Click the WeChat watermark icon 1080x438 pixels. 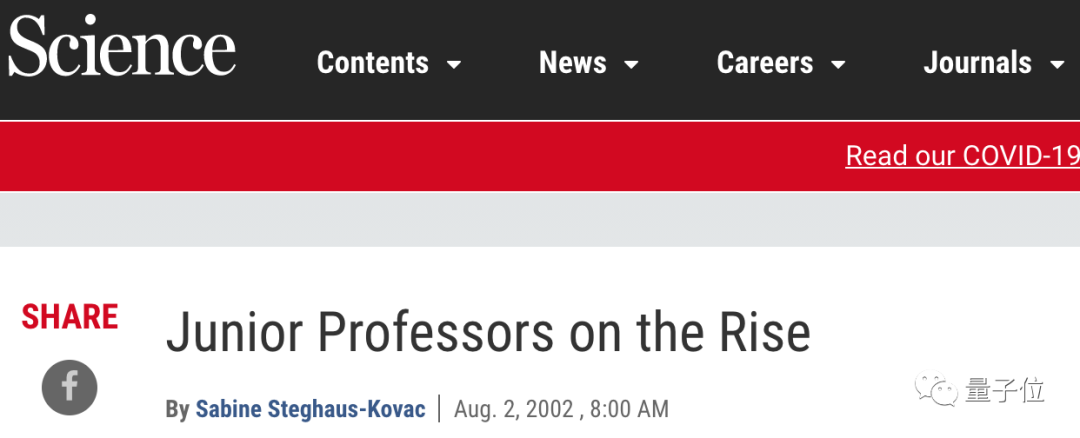pyautogui.click(x=939, y=390)
